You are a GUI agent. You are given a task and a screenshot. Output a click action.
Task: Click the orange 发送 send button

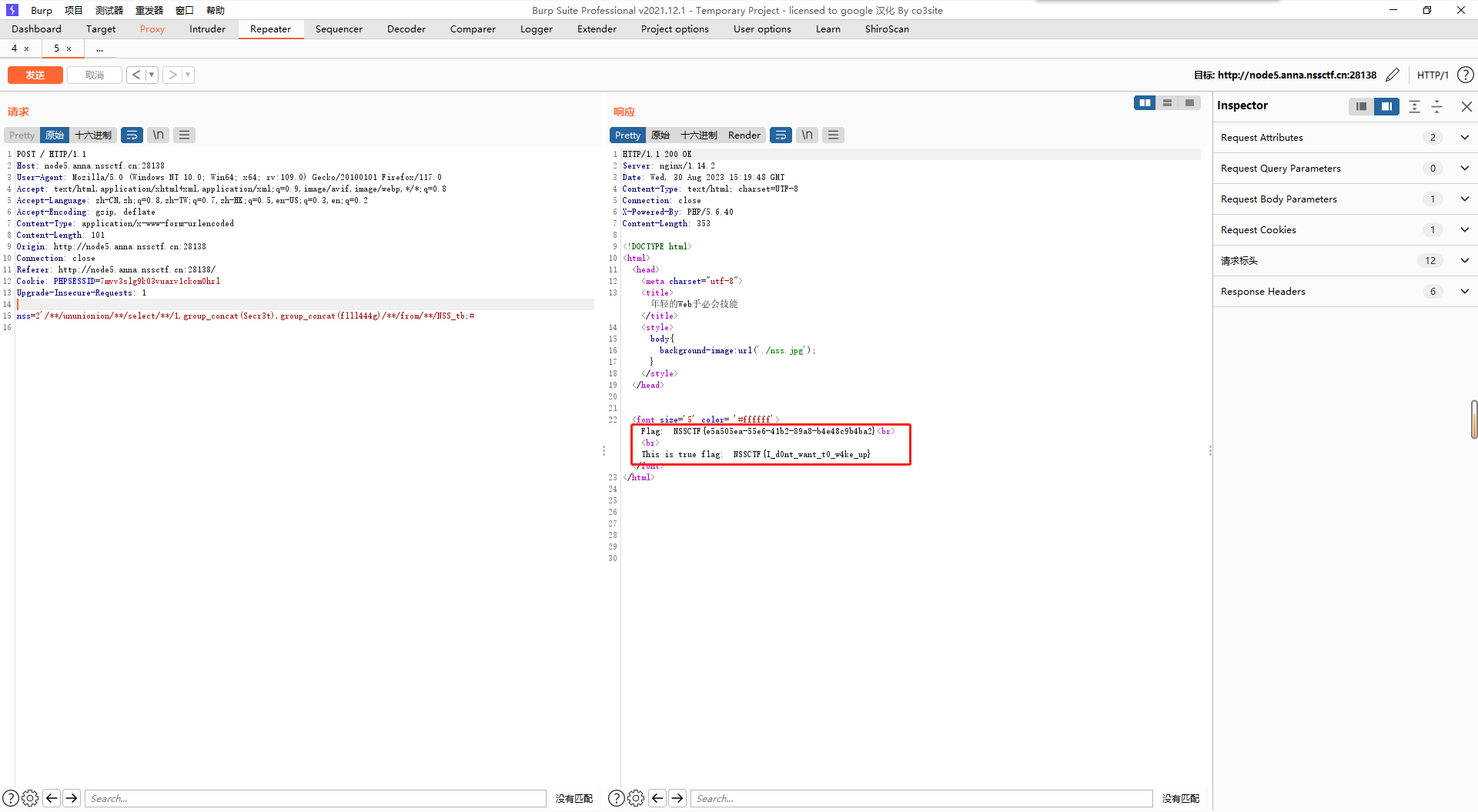pyautogui.click(x=35, y=75)
